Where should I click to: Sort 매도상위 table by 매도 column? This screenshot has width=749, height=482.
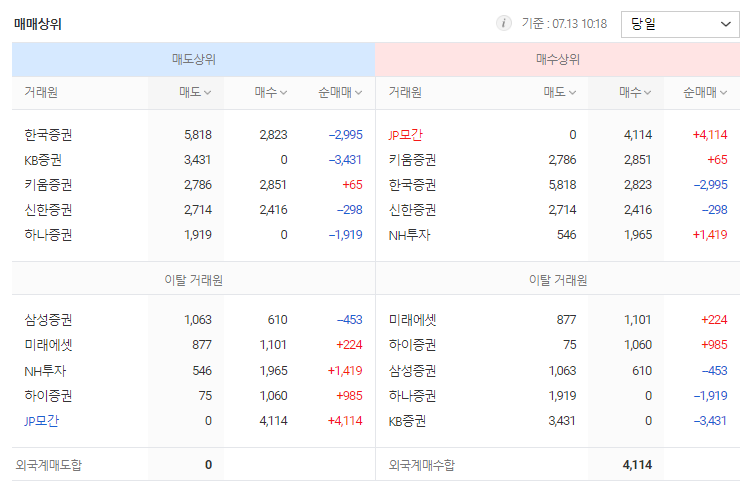pyautogui.click(x=195, y=92)
